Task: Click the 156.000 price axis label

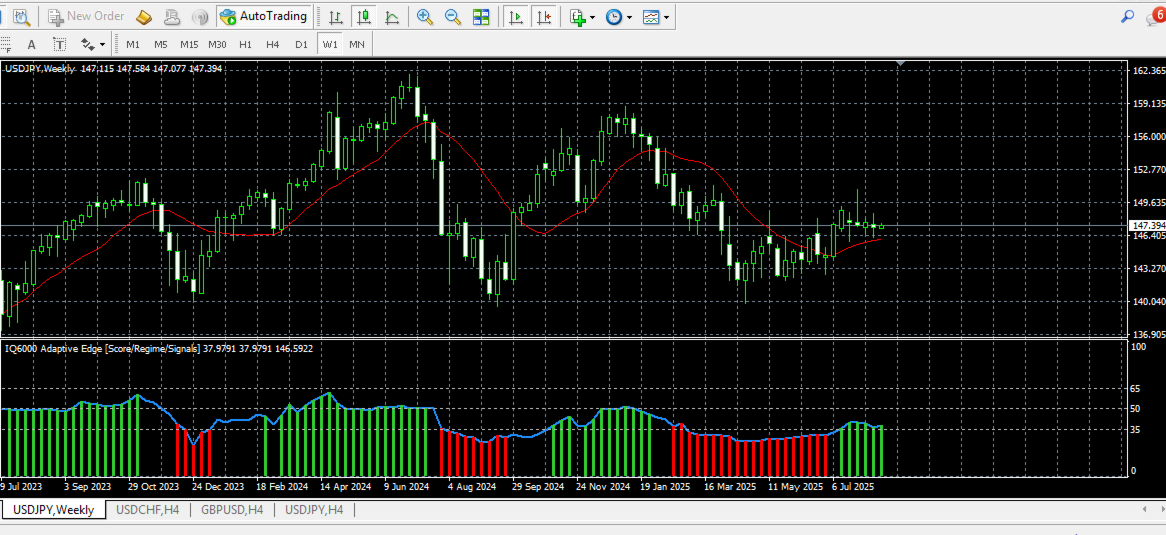Action: [1149, 137]
